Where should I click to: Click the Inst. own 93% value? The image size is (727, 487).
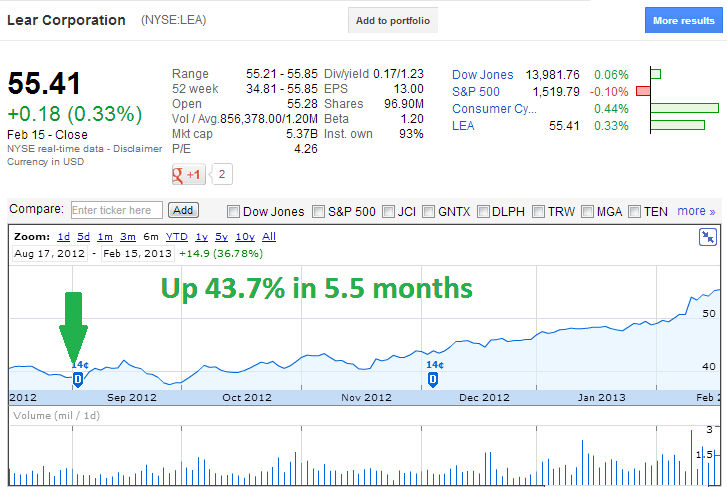411,134
